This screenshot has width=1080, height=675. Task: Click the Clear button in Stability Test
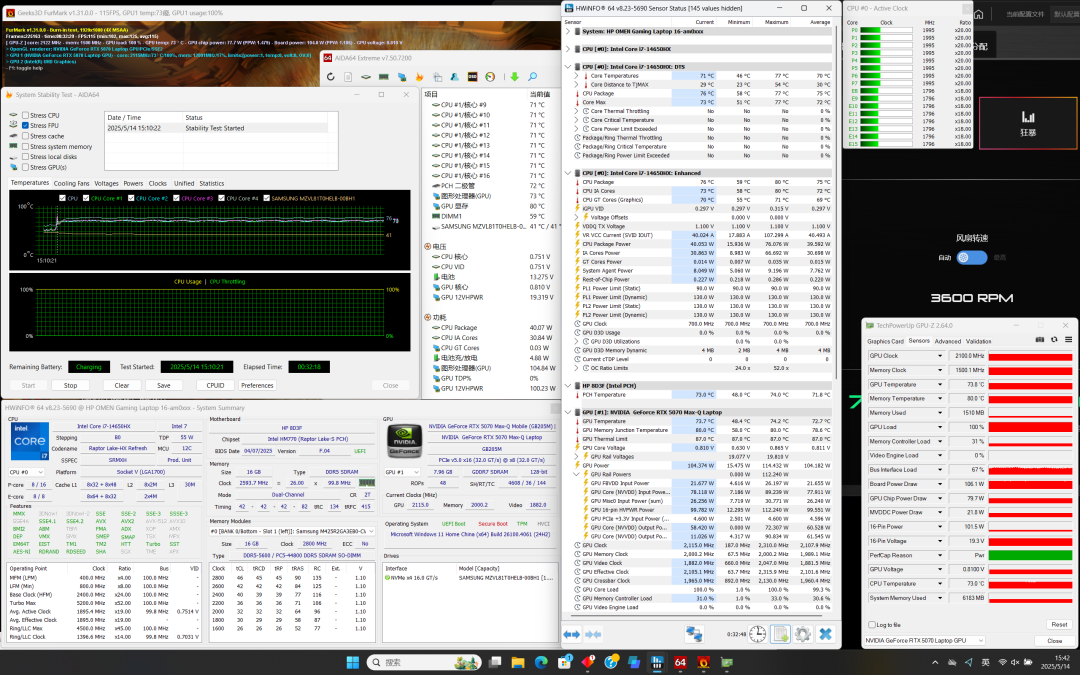pyautogui.click(x=122, y=385)
